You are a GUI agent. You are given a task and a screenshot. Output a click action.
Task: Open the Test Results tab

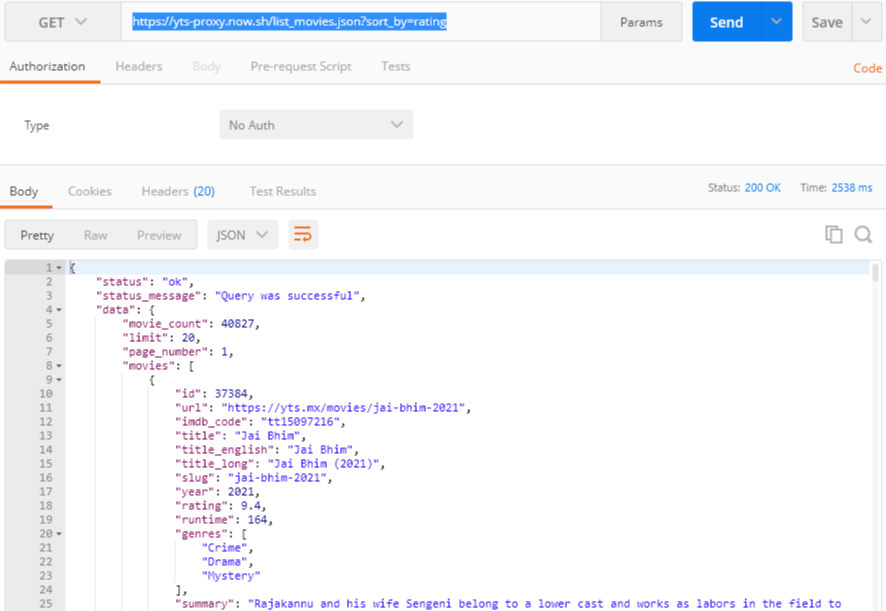pos(283,192)
